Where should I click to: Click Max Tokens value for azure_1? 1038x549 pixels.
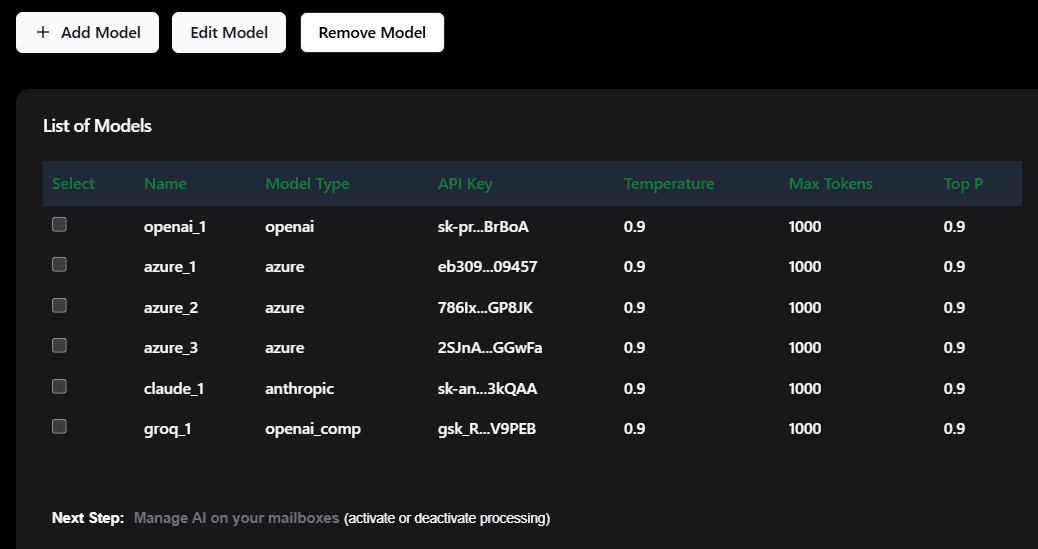pos(805,267)
